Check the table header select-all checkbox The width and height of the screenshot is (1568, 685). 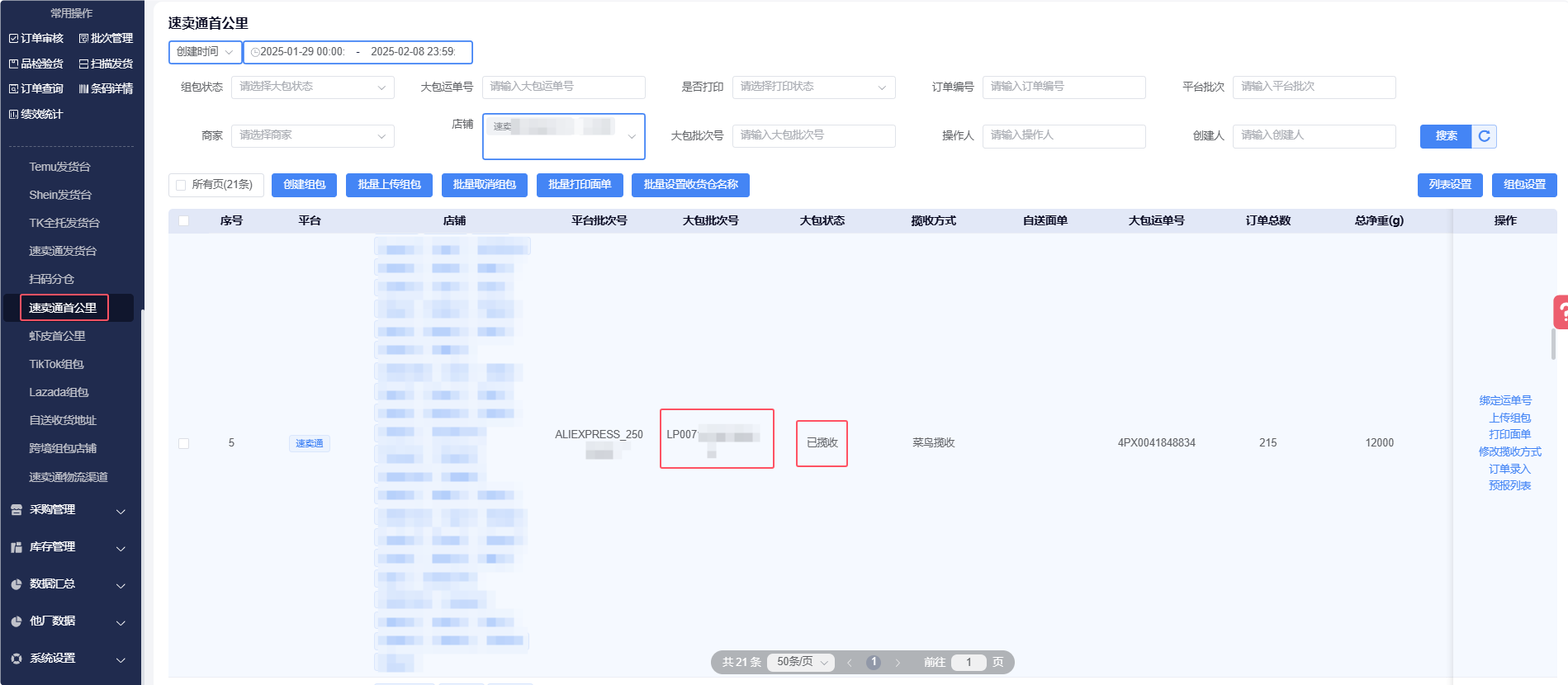[x=184, y=221]
